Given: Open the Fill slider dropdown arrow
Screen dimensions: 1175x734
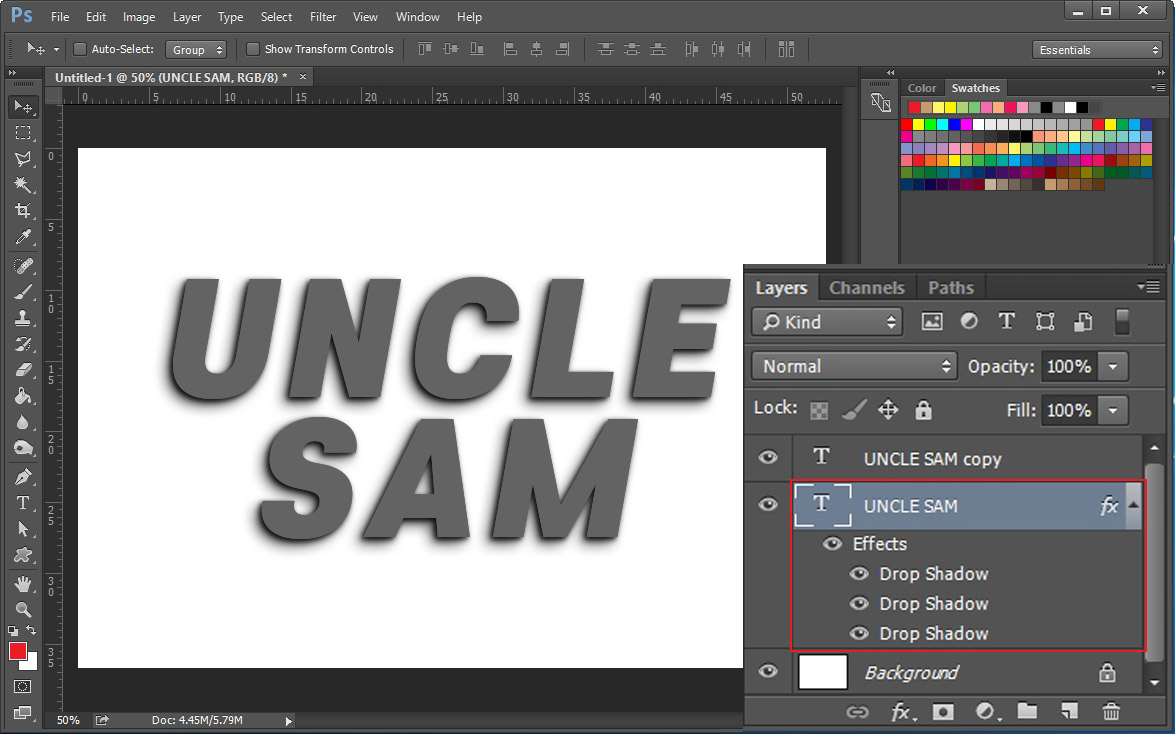Looking at the screenshot, I should coord(1113,410).
